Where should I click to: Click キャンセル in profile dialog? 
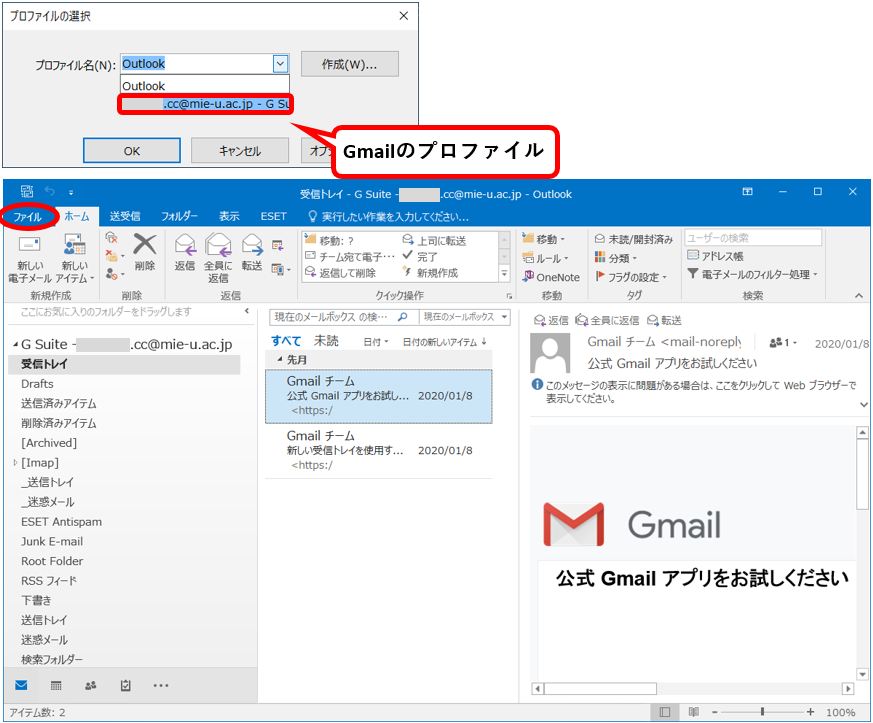click(240, 150)
